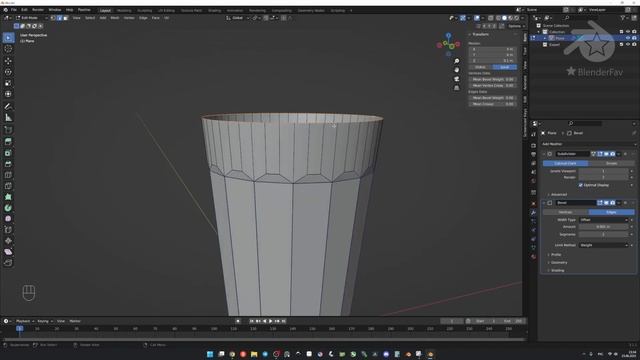Viewport: 640px width, 360px height.
Task: Open the Blender logo app menu
Action: (x=5, y=9)
